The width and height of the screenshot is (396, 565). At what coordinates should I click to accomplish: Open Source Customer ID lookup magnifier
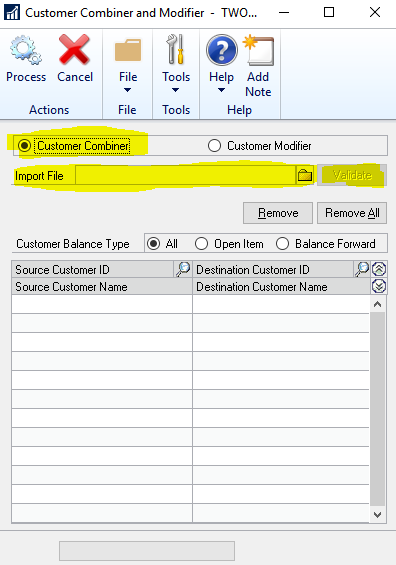[183, 269]
